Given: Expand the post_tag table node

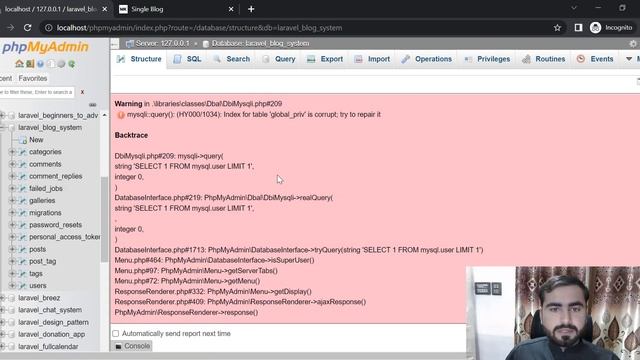Looking at the screenshot, I should [x=12, y=262].
